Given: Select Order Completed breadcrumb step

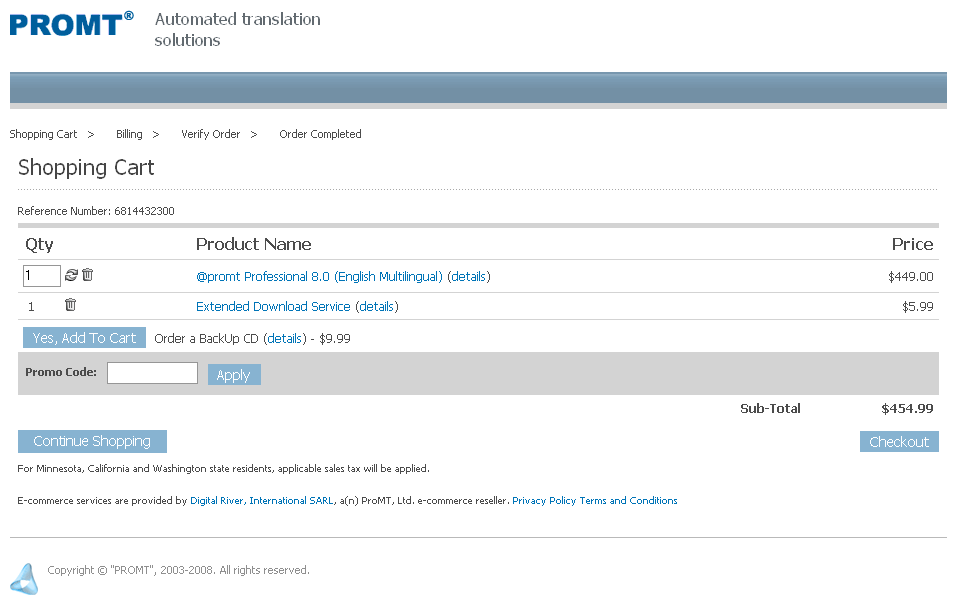Looking at the screenshot, I should click(x=320, y=134).
